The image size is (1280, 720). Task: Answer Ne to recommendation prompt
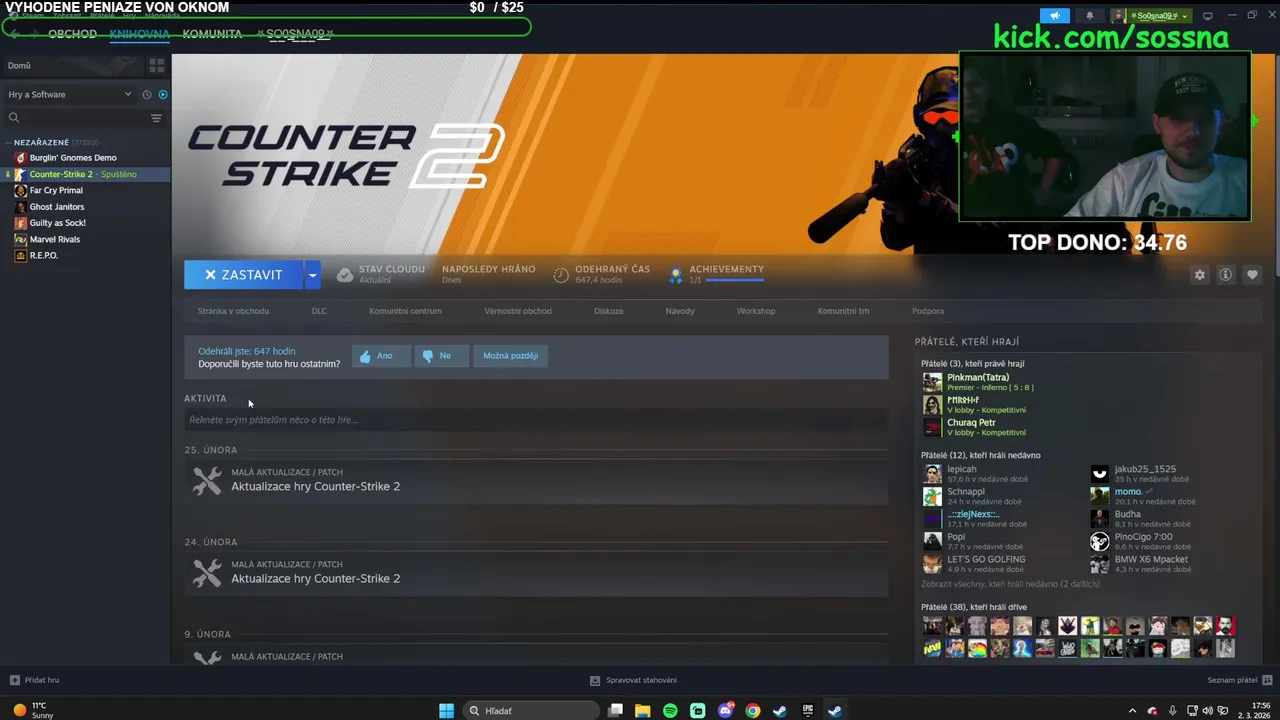(x=441, y=356)
